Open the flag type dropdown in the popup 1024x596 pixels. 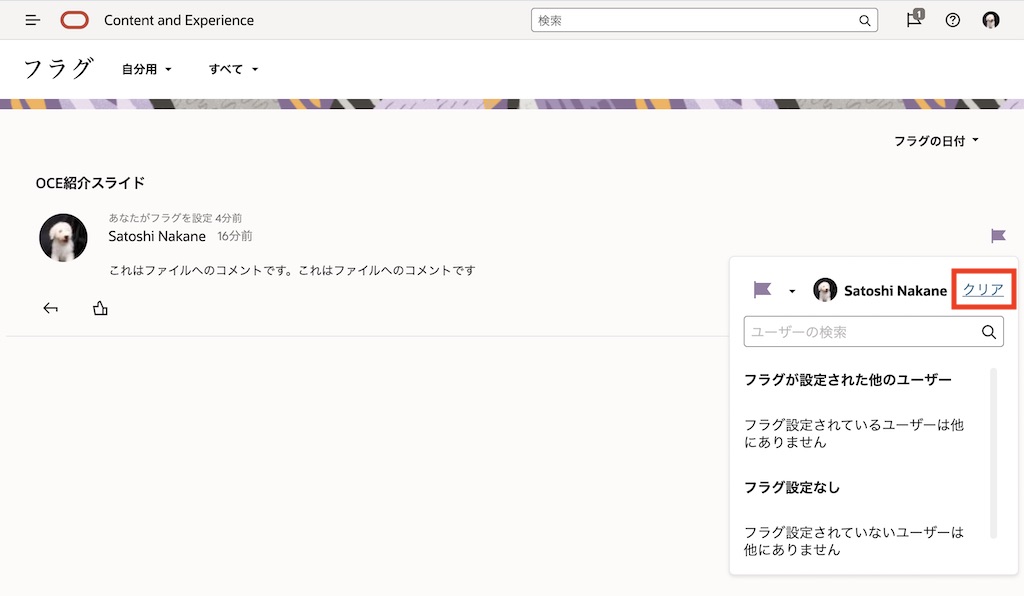[792, 290]
